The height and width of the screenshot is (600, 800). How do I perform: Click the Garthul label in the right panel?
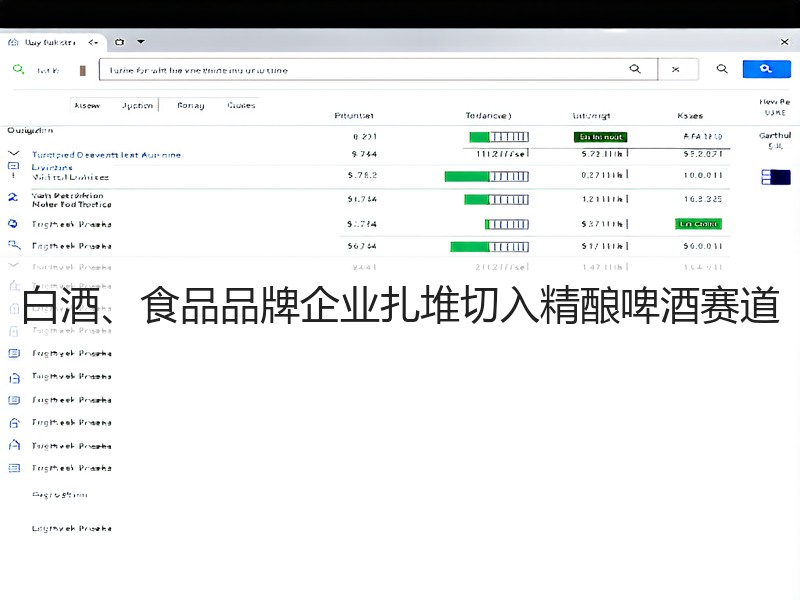[774, 135]
